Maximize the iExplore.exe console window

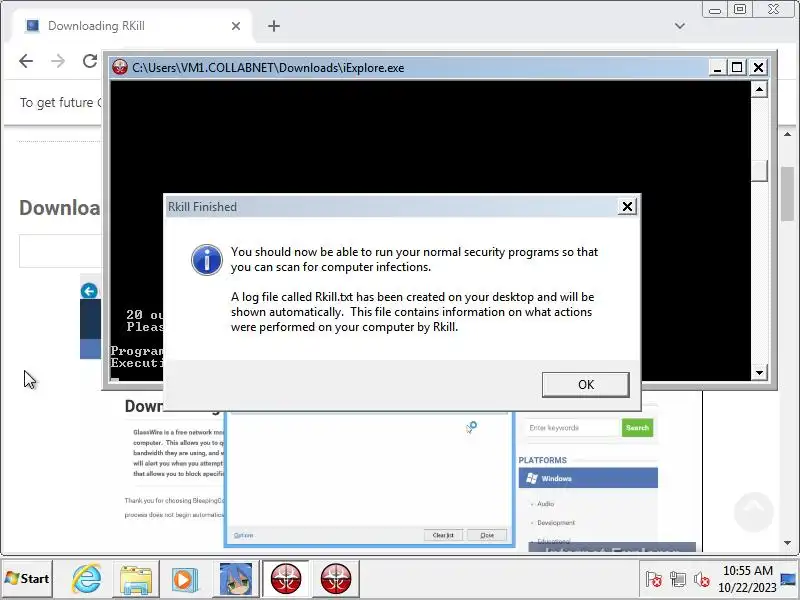tap(737, 67)
